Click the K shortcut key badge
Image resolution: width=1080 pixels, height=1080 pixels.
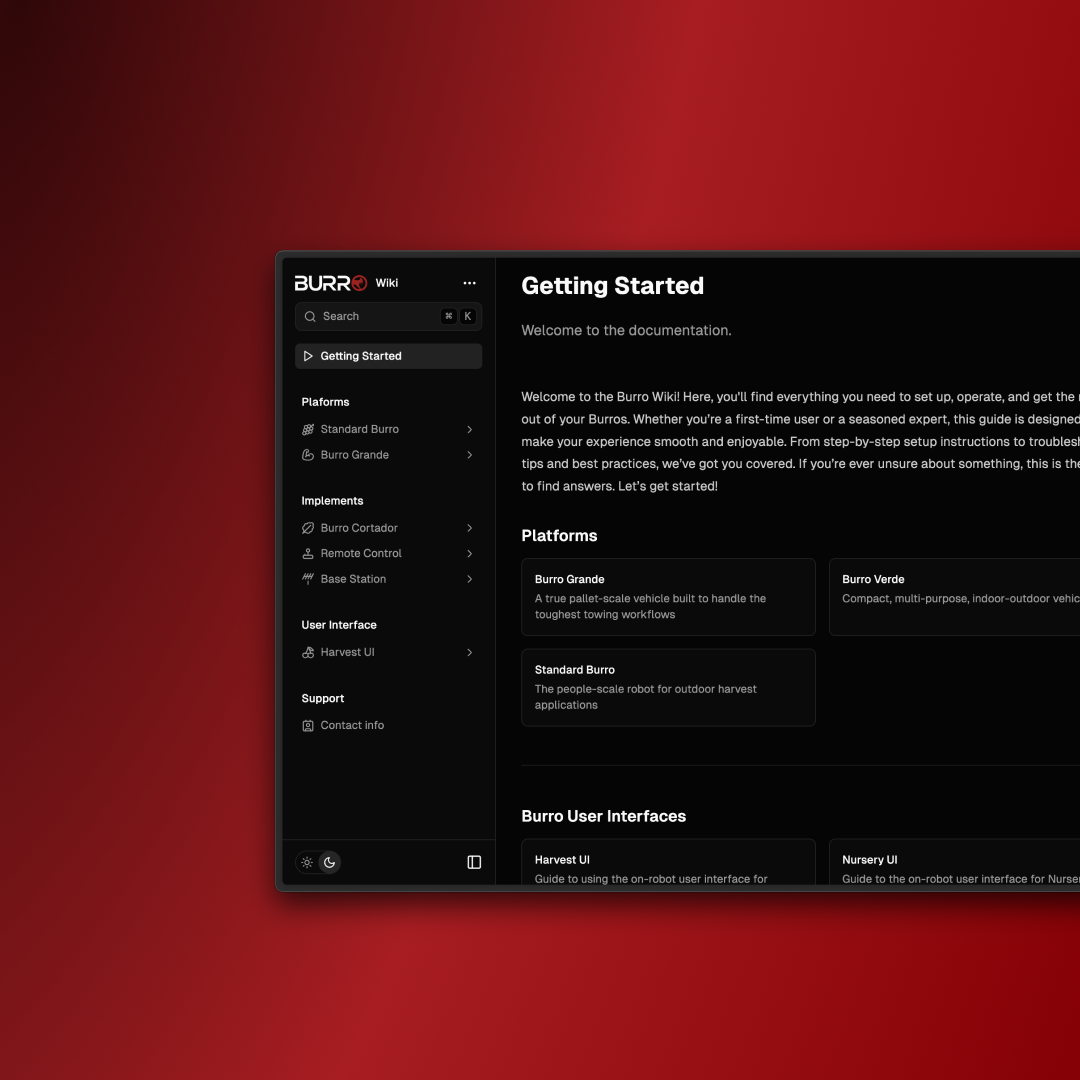tap(468, 316)
